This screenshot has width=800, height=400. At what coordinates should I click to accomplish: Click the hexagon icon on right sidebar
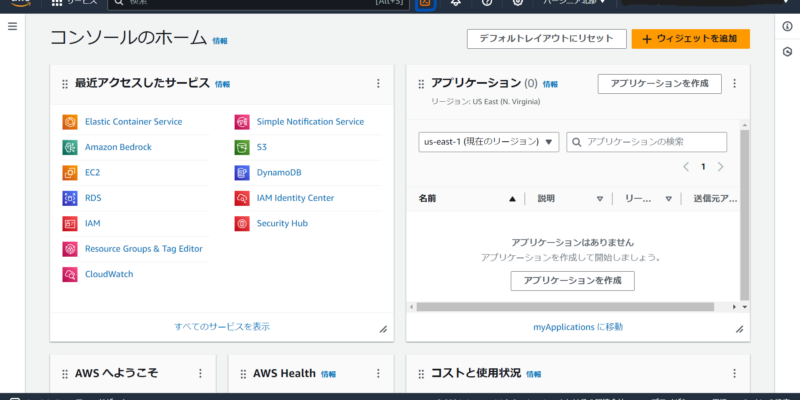787,52
